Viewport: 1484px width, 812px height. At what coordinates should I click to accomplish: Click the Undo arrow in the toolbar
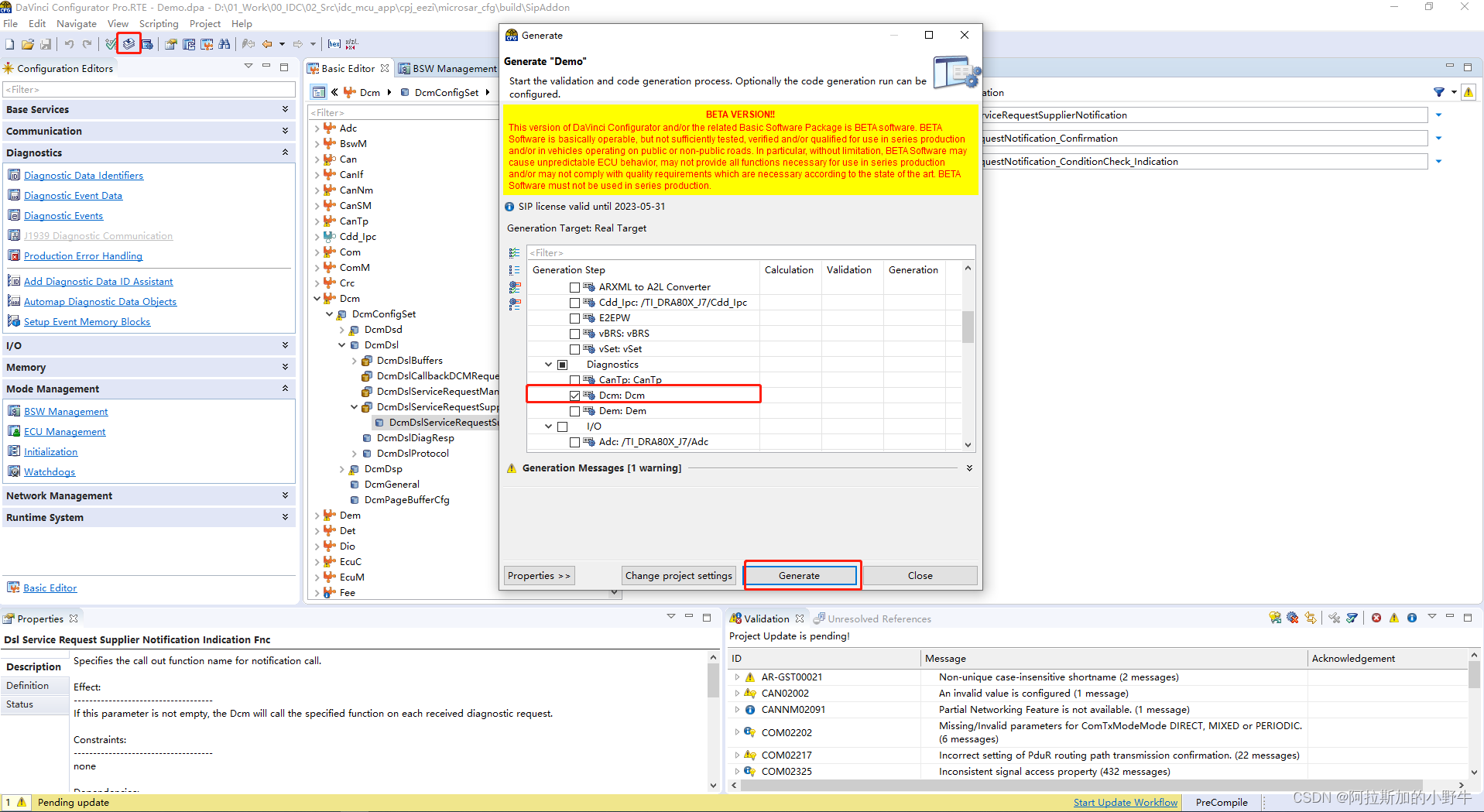[69, 44]
